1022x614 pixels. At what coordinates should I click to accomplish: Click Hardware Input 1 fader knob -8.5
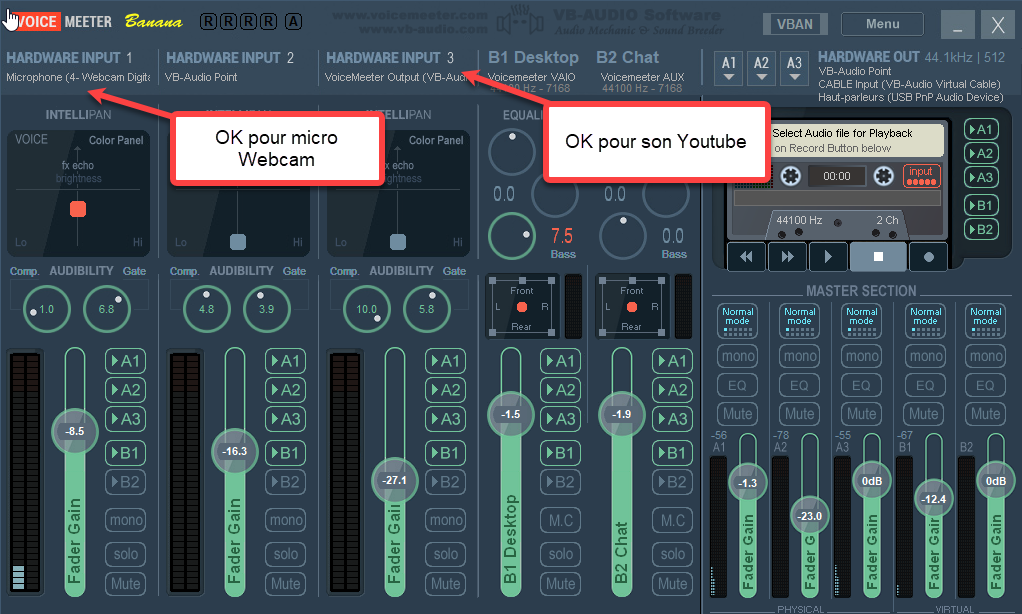tap(75, 431)
